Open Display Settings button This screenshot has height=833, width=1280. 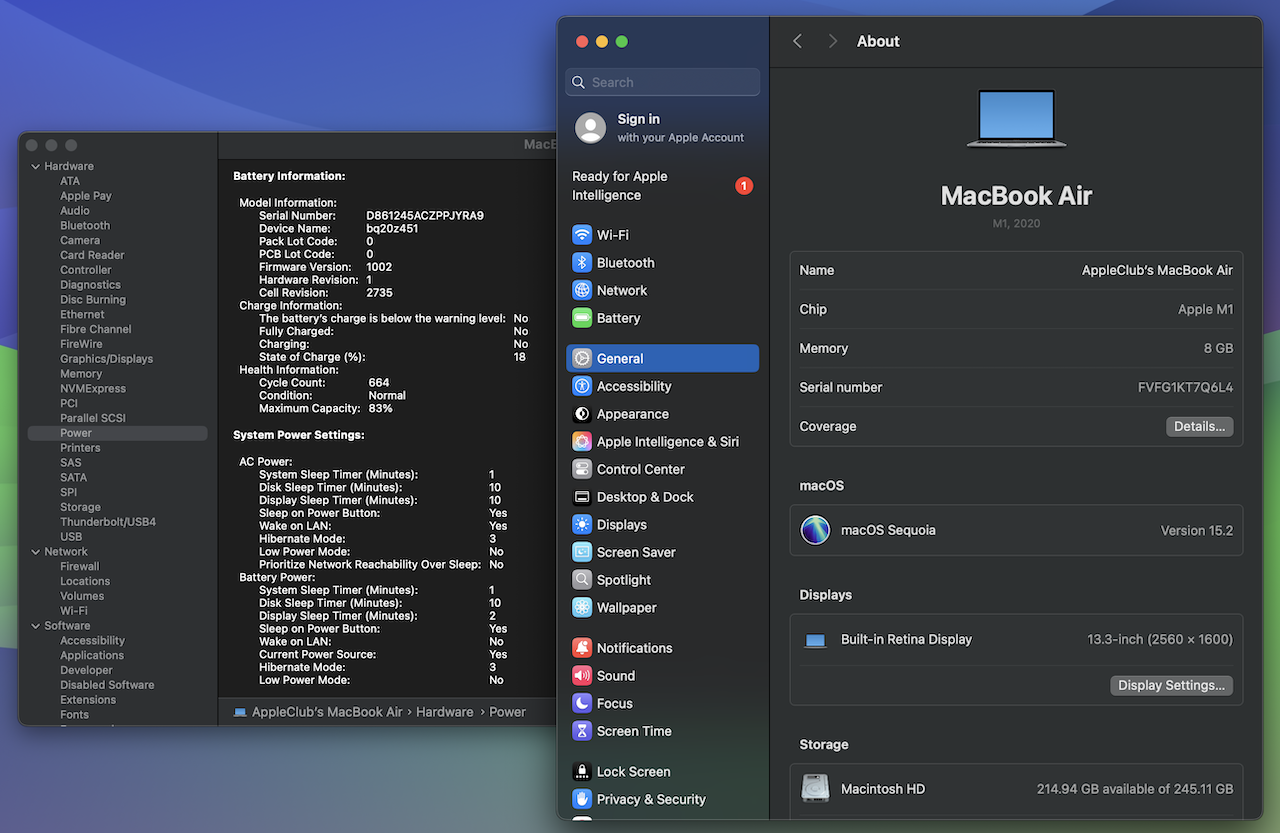coord(1171,685)
